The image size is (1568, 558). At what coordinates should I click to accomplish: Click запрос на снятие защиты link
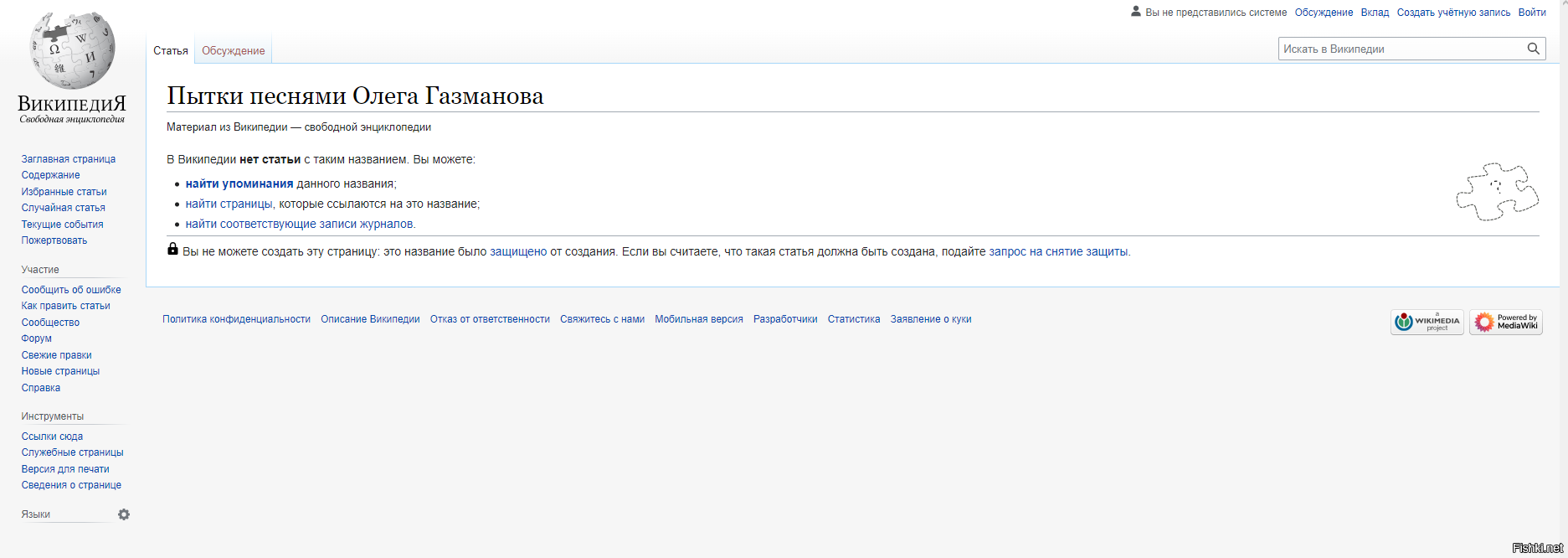click(x=1058, y=251)
